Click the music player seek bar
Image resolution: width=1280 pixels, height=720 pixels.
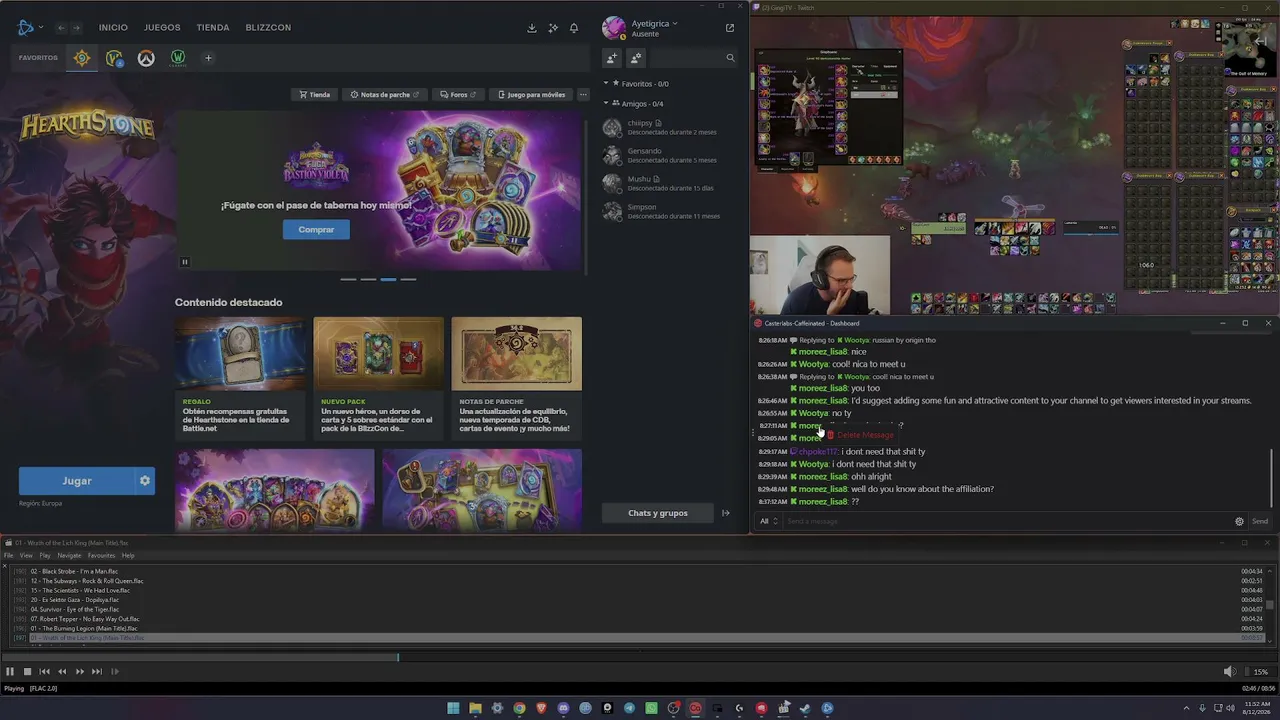coord(640,657)
